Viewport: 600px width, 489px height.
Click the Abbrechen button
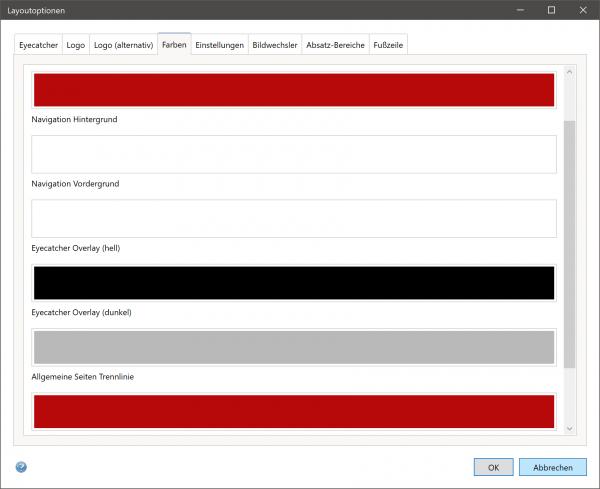(552, 467)
